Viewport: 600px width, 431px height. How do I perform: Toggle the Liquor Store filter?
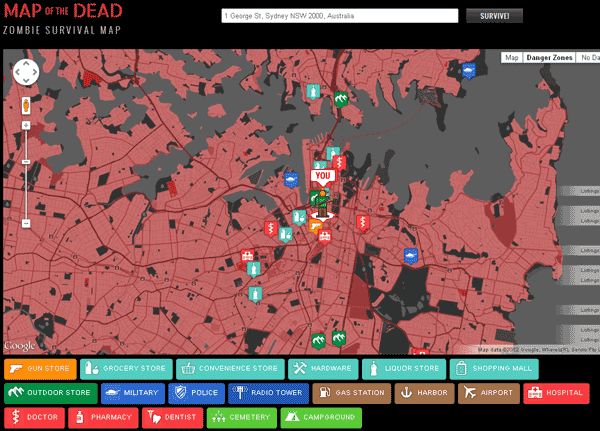click(x=404, y=369)
